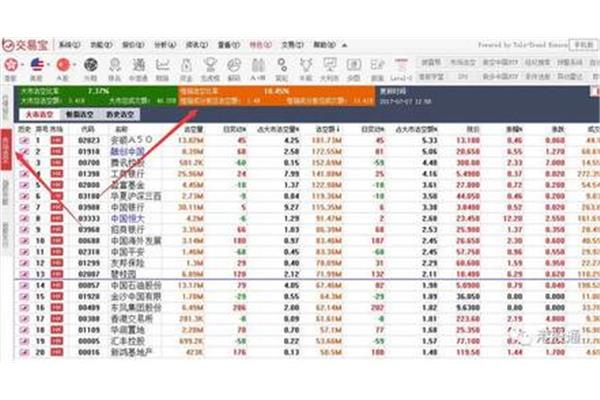Open the multi-chart icon left of Level-2

point(377,65)
